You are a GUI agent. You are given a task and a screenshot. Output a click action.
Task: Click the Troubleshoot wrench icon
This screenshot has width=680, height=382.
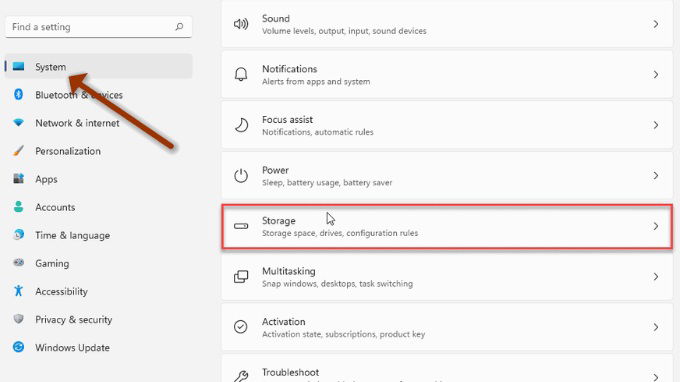coord(241,376)
